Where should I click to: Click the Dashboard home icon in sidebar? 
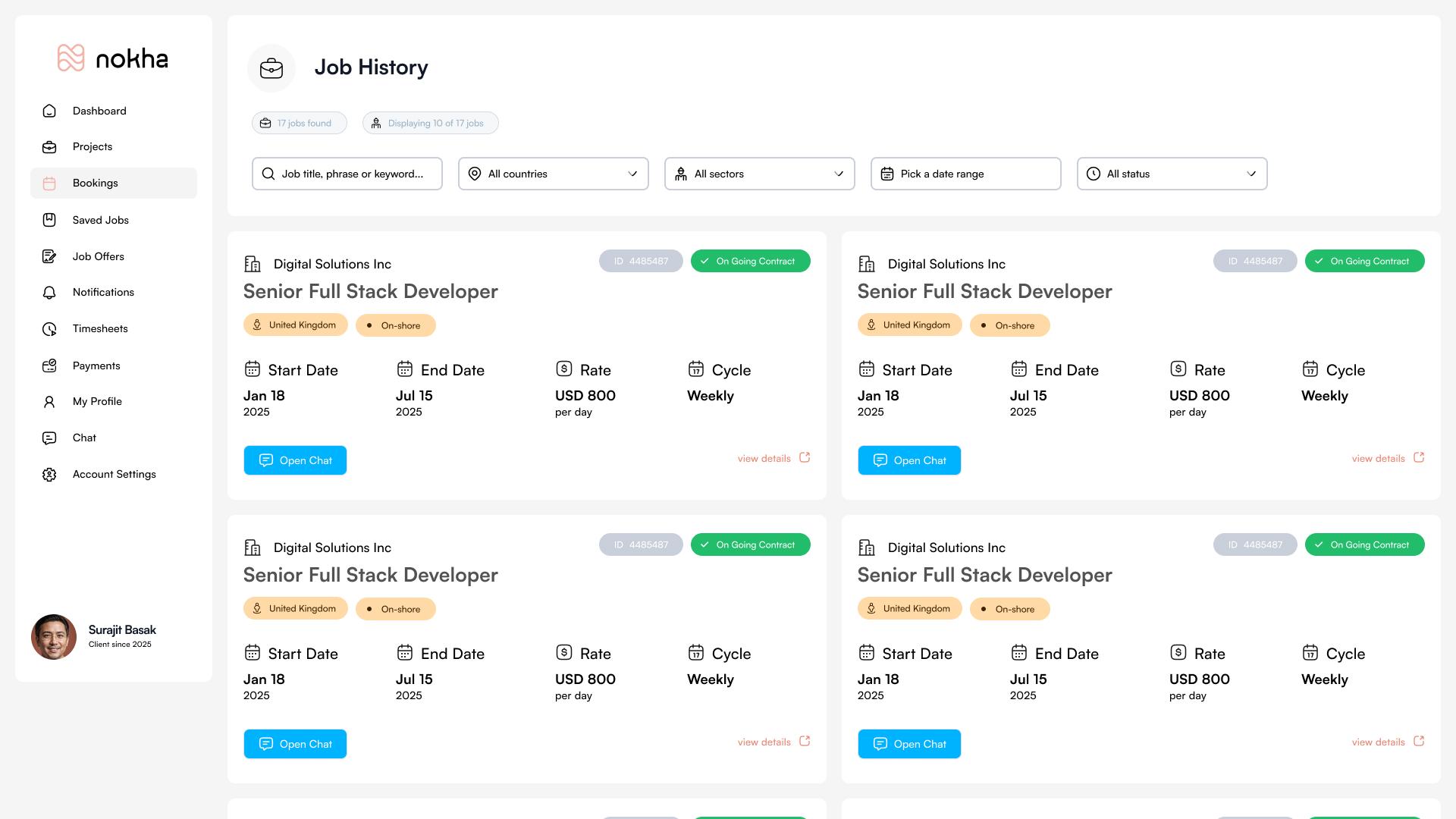(x=49, y=111)
